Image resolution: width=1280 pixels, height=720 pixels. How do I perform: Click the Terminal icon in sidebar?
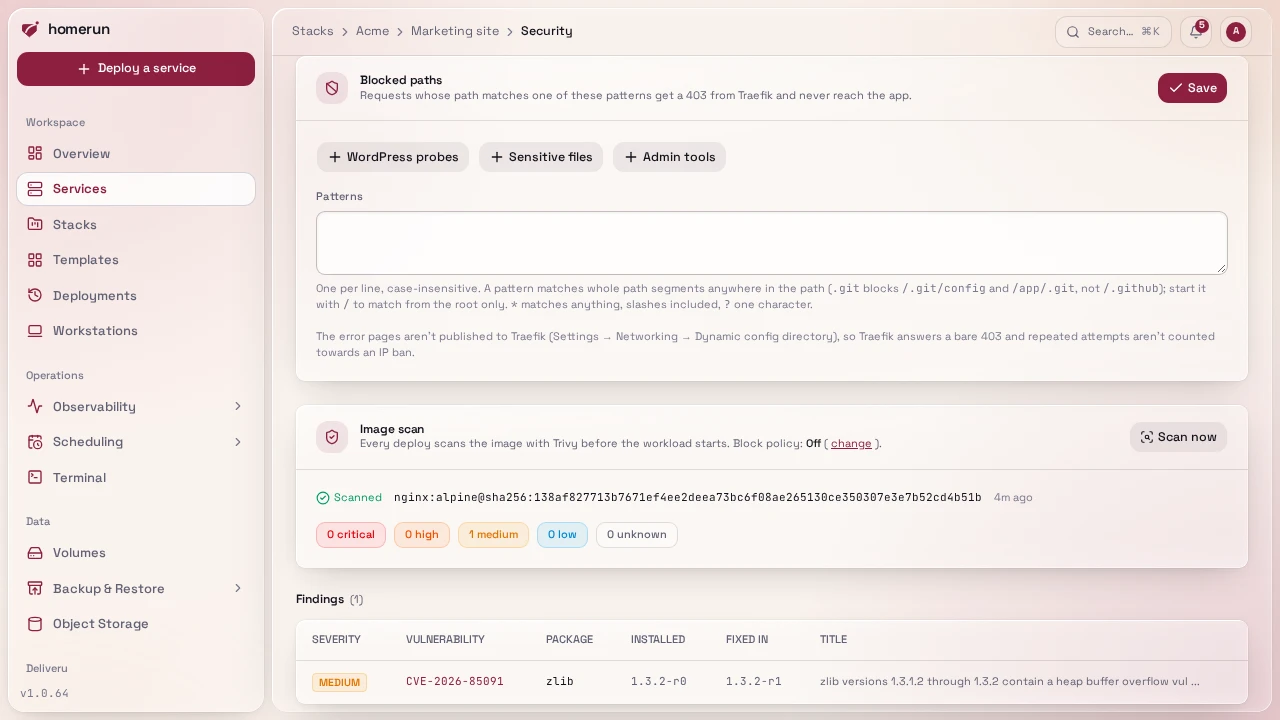35,478
